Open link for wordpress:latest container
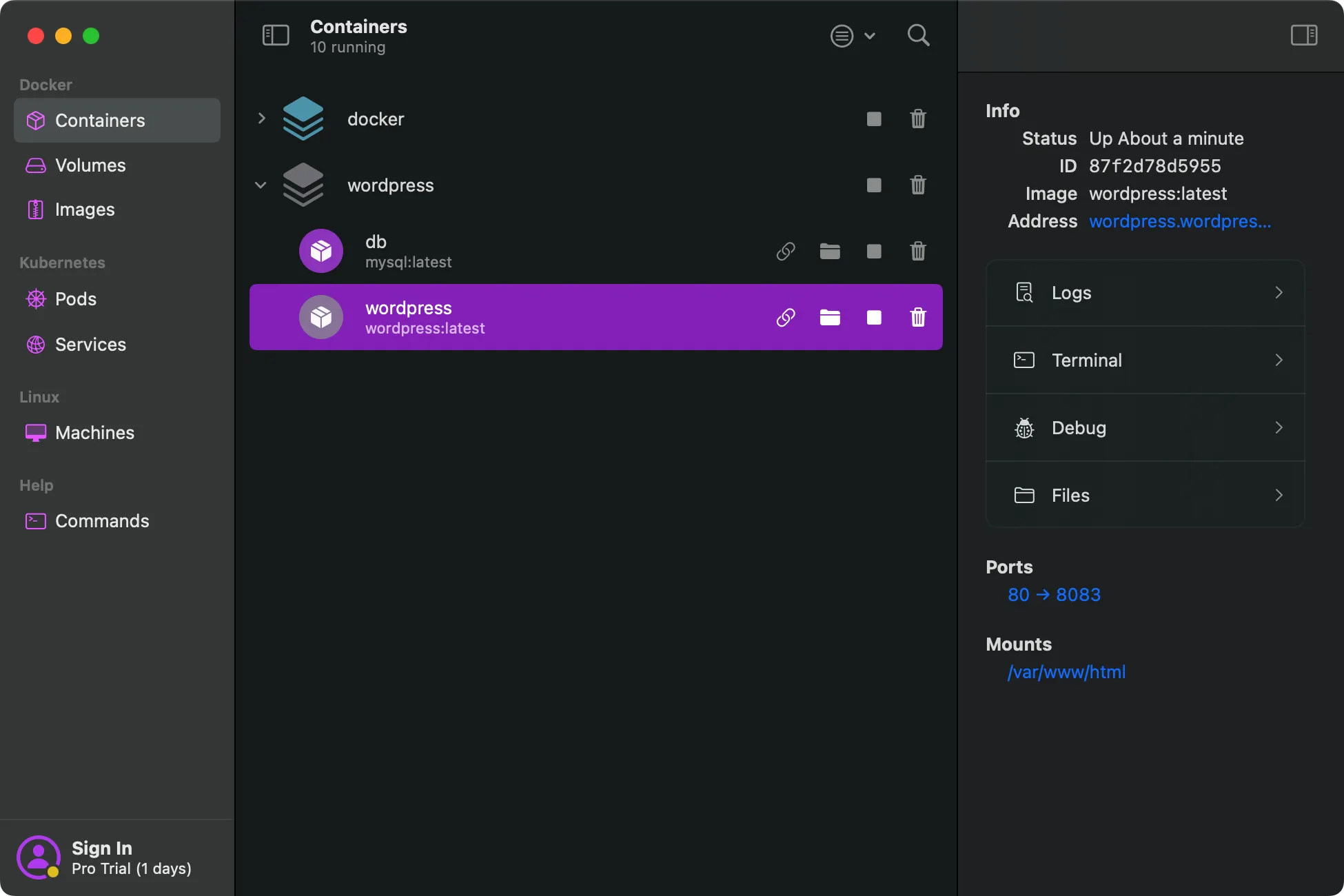Viewport: 1344px width, 896px height. 786,318
